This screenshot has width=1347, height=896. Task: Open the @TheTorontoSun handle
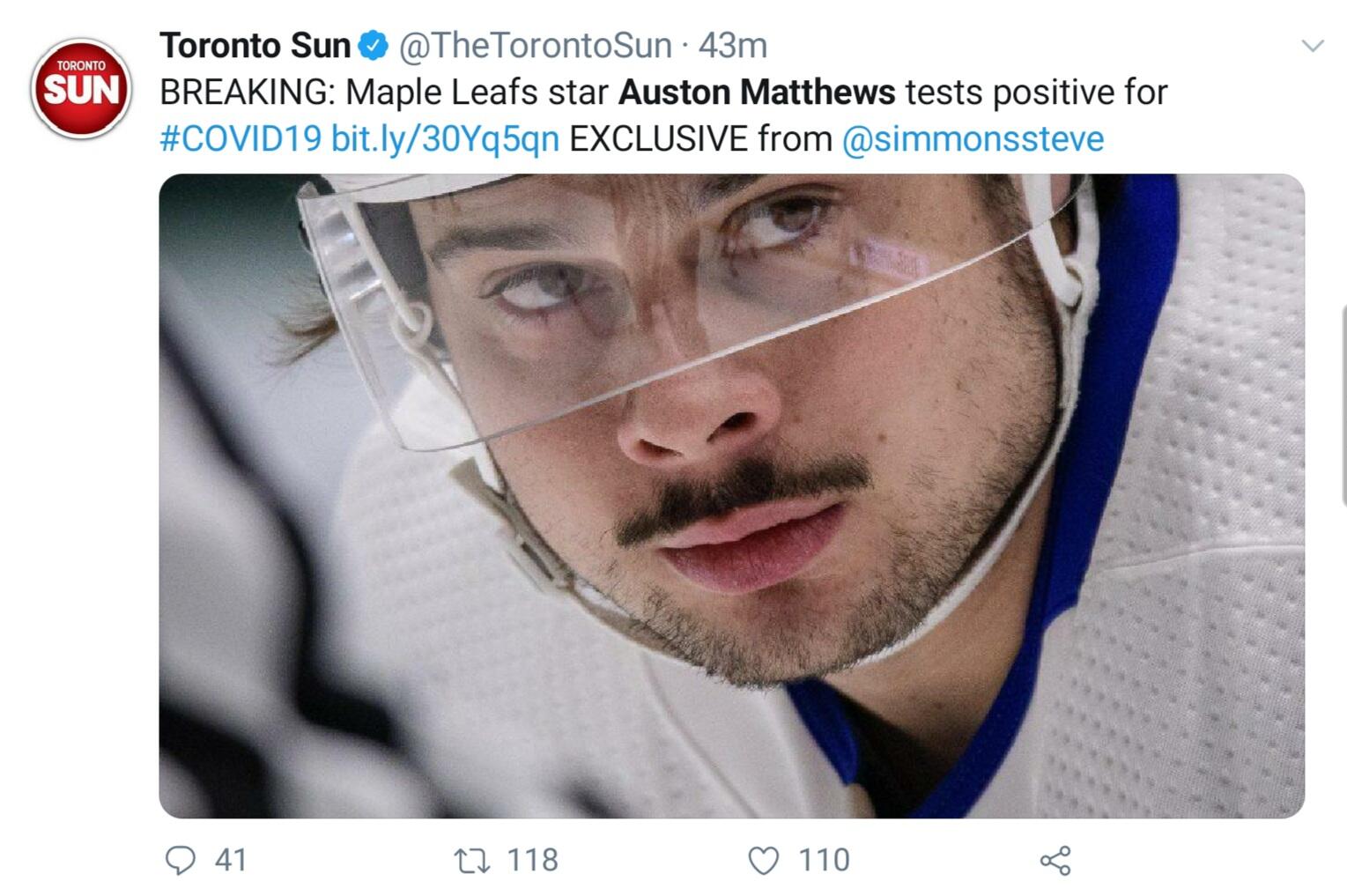click(x=535, y=46)
